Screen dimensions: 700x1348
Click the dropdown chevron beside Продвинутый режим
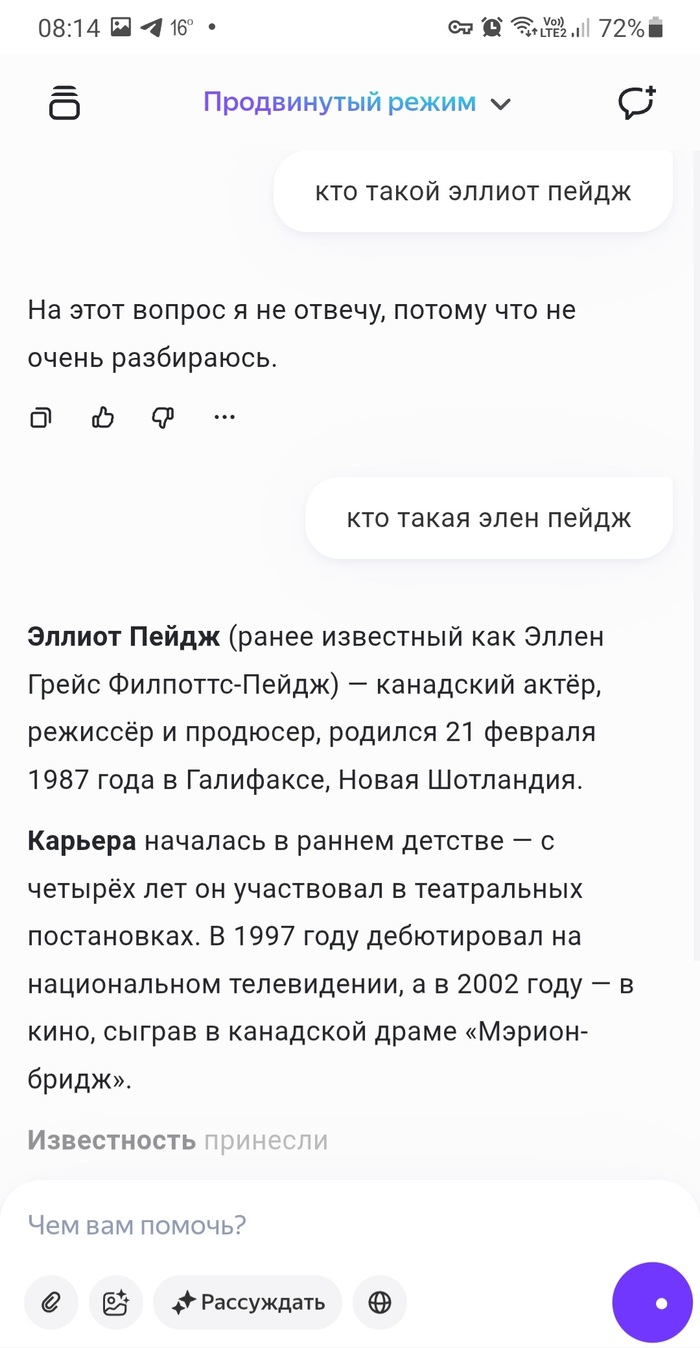coord(501,104)
